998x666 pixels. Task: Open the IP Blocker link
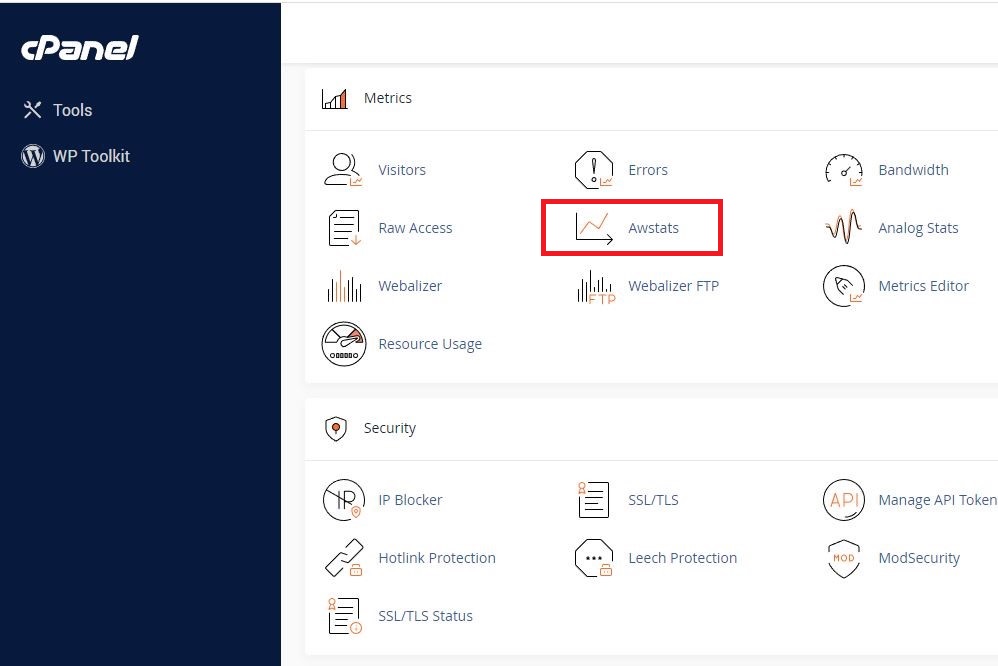click(410, 500)
